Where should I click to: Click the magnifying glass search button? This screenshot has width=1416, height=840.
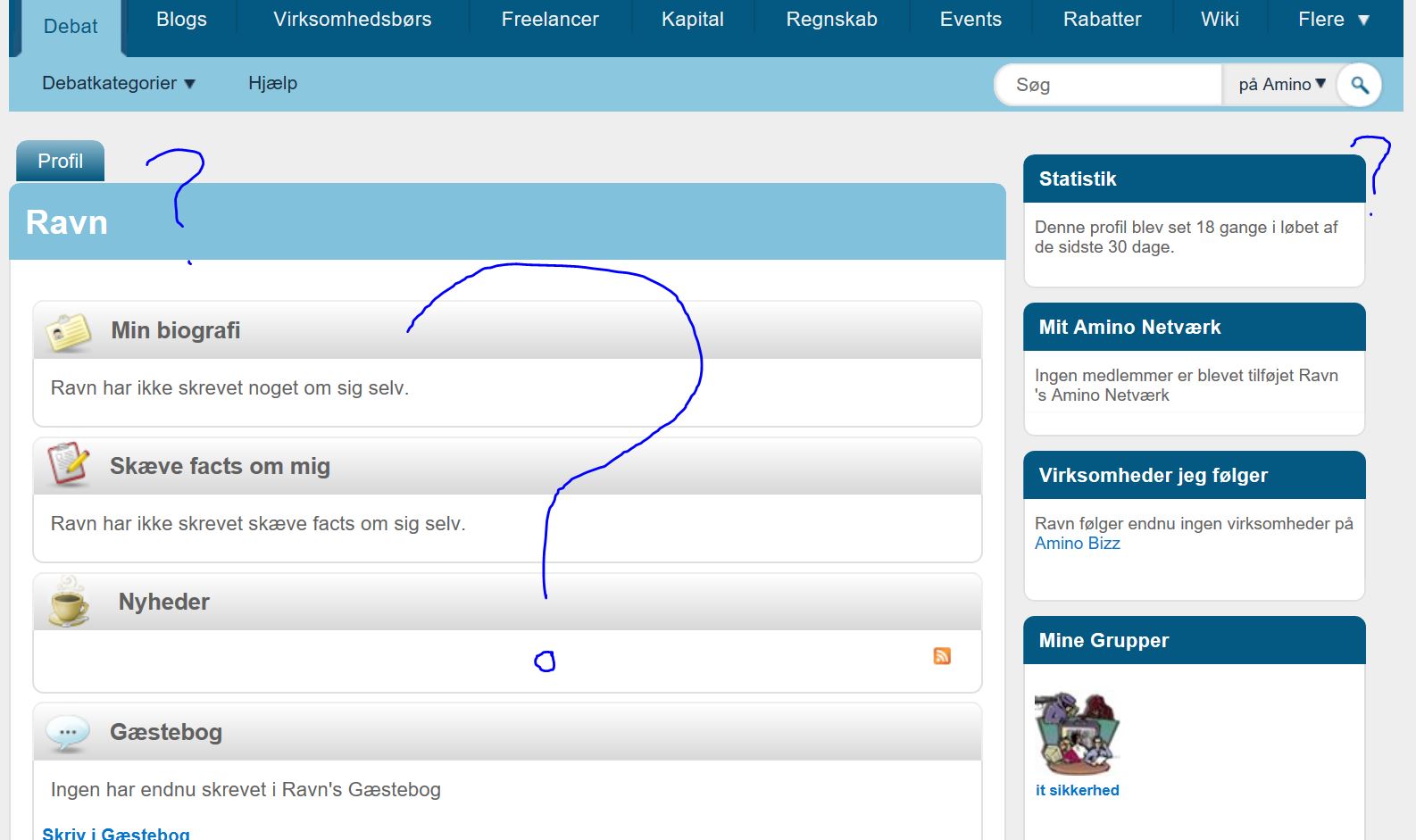tap(1359, 85)
